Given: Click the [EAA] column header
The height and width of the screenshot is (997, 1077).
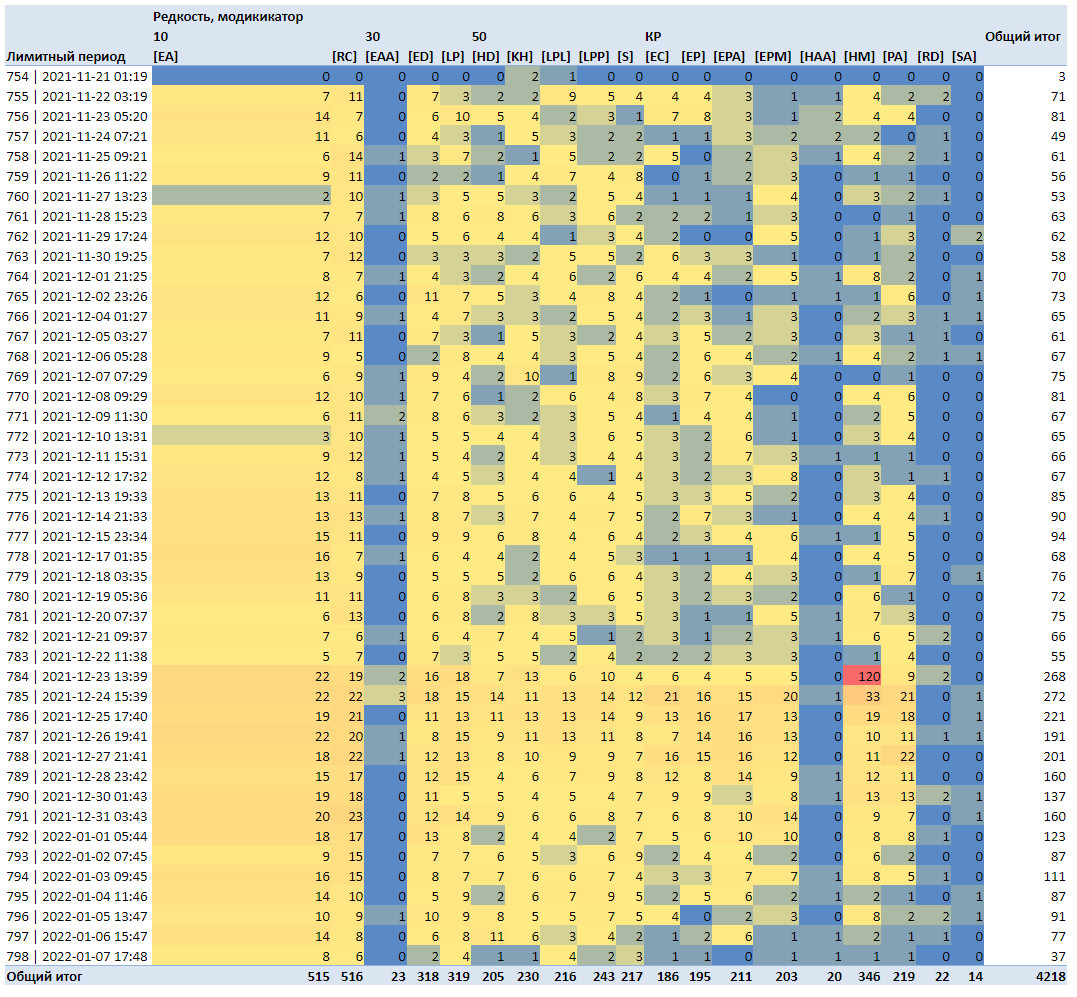Looking at the screenshot, I should [382, 56].
